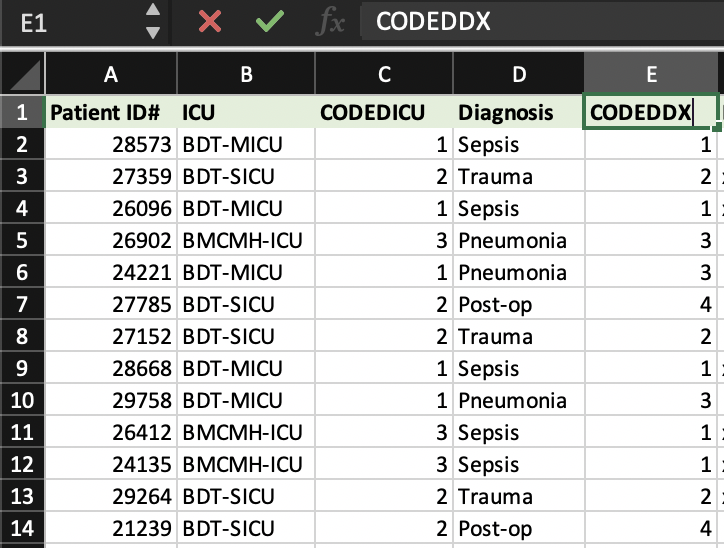The width and height of the screenshot is (724, 548).
Task: Click the Patient ID# header cell
Action: tap(111, 112)
